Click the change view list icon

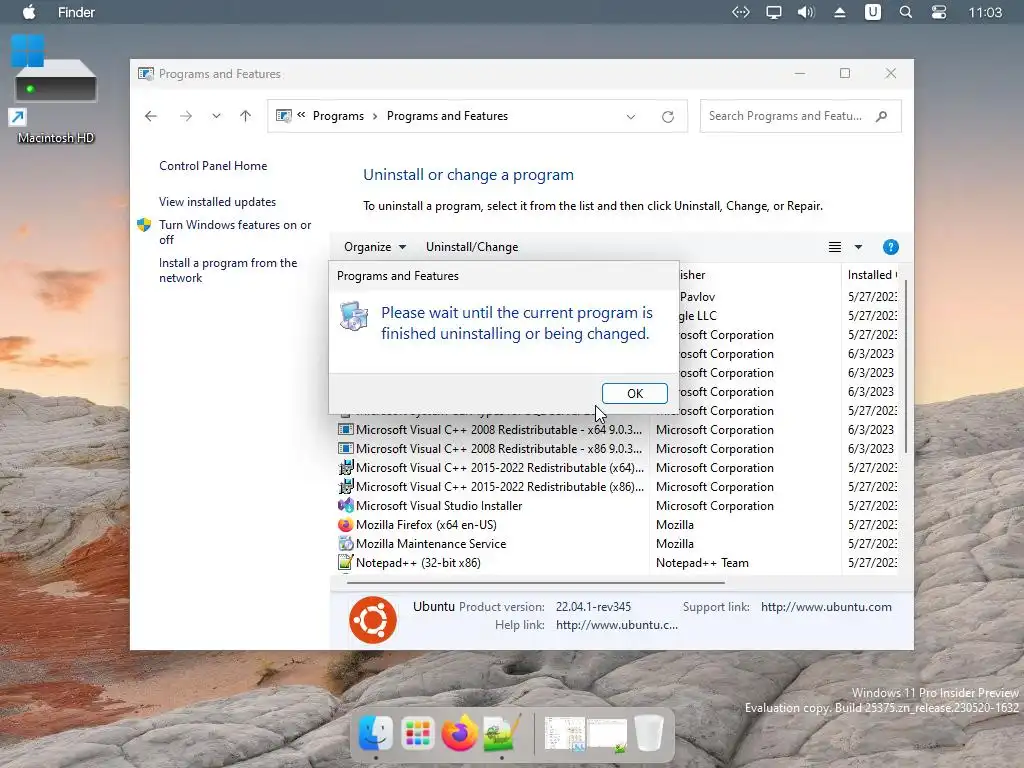[835, 247]
